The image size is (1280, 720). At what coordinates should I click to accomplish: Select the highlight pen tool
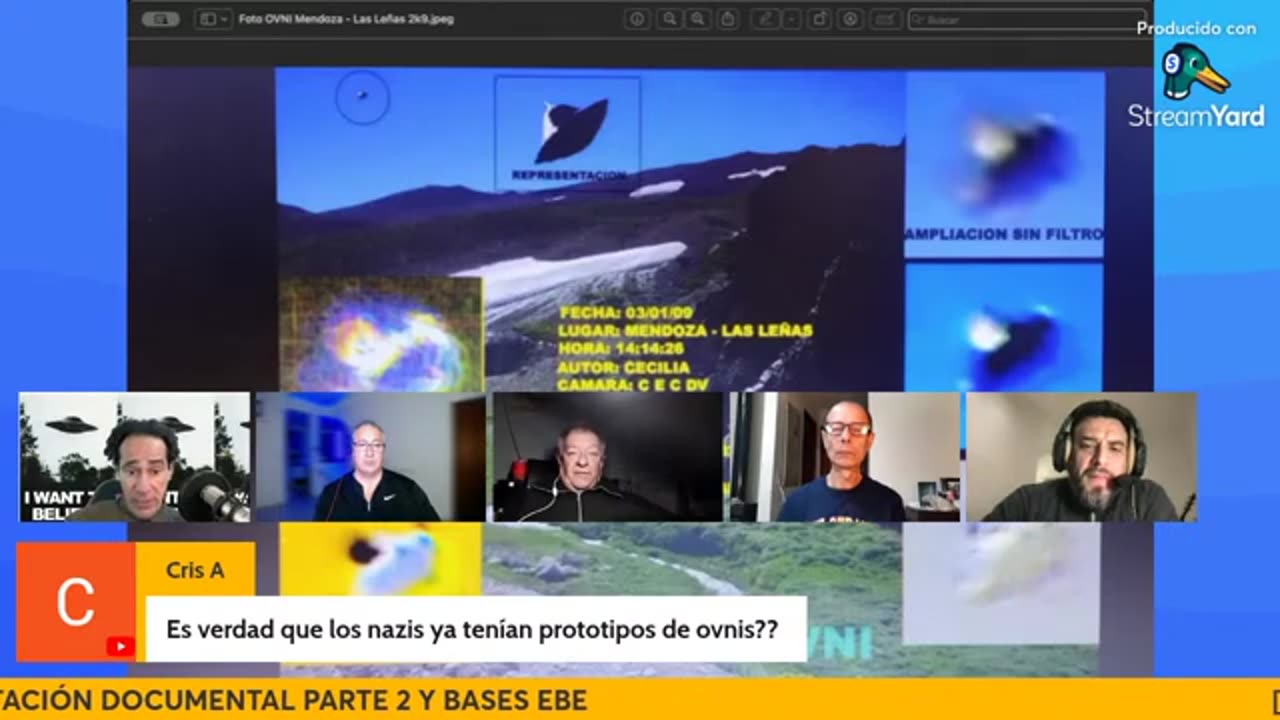(765, 19)
